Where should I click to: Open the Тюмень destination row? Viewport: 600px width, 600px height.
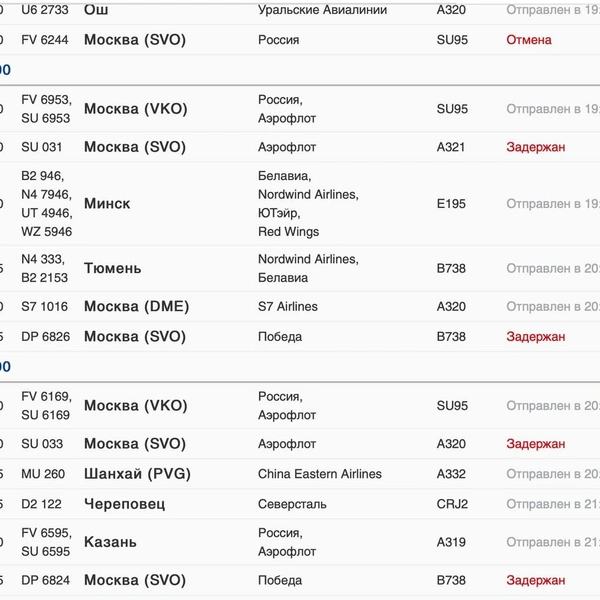[112, 268]
